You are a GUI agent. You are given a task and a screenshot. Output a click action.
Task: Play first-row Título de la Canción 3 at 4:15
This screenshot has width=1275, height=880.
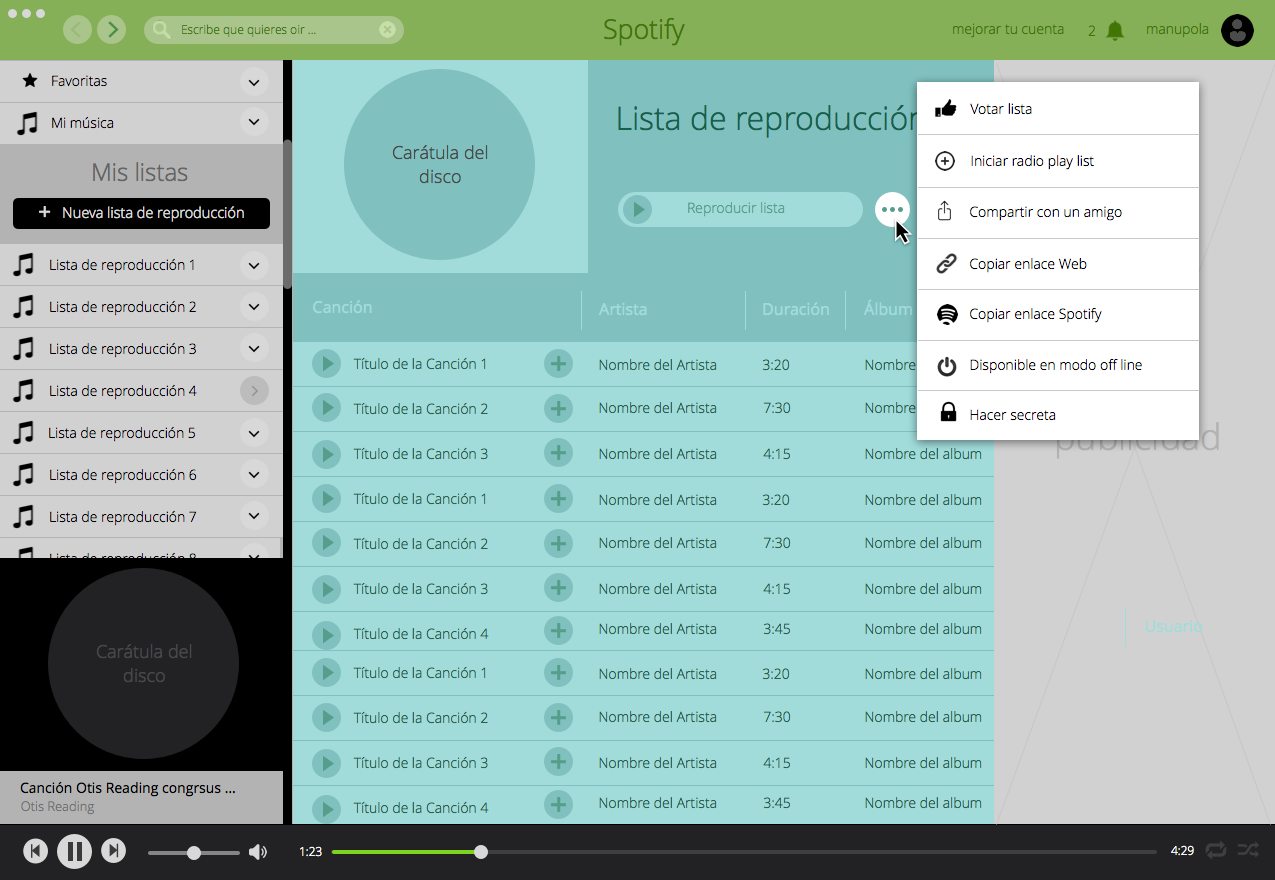[x=326, y=454]
